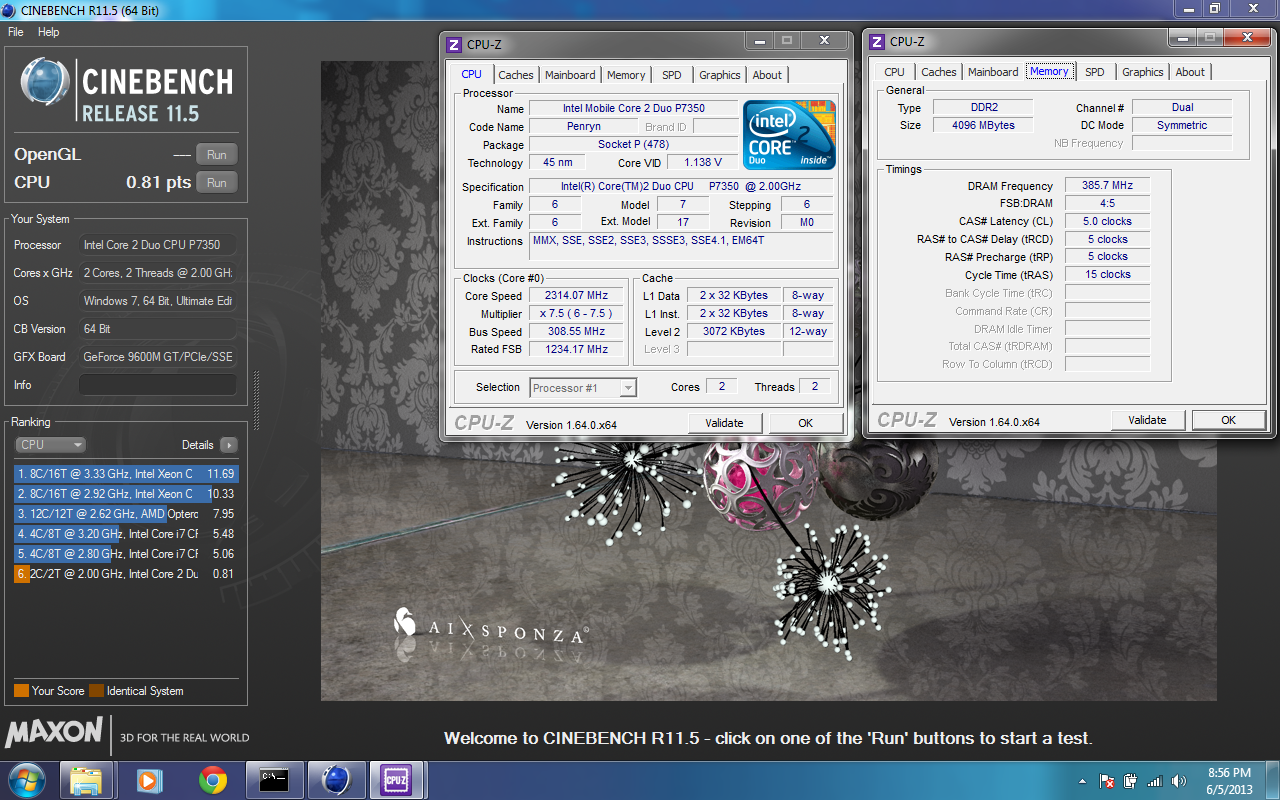Click Validate in the left CPU-Z window

pos(725,423)
